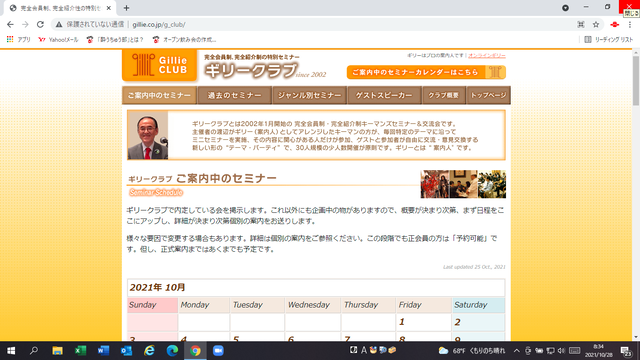Screen dimensions: 640x360
Task: Click the QR code icon in the address bar
Action: pyautogui.click(x=581, y=24)
